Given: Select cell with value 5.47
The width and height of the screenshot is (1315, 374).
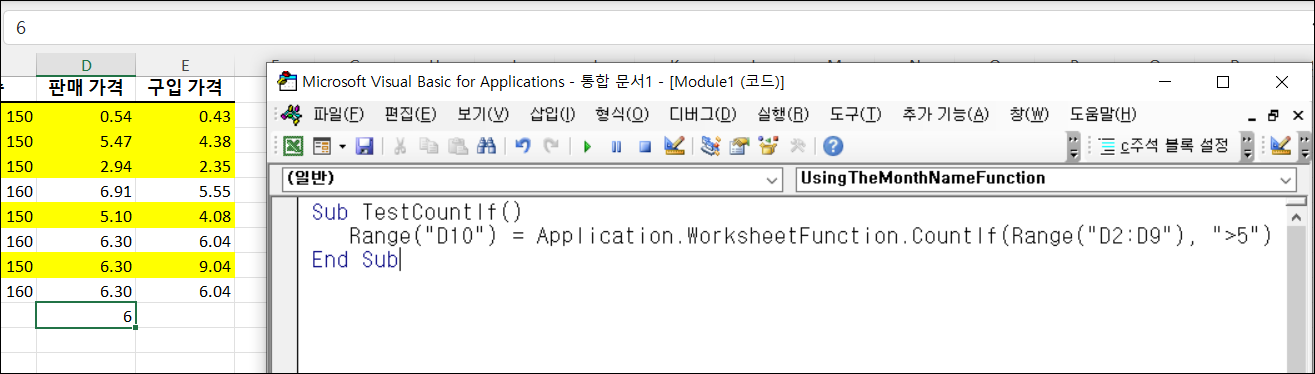Looking at the screenshot, I should pos(86,140).
